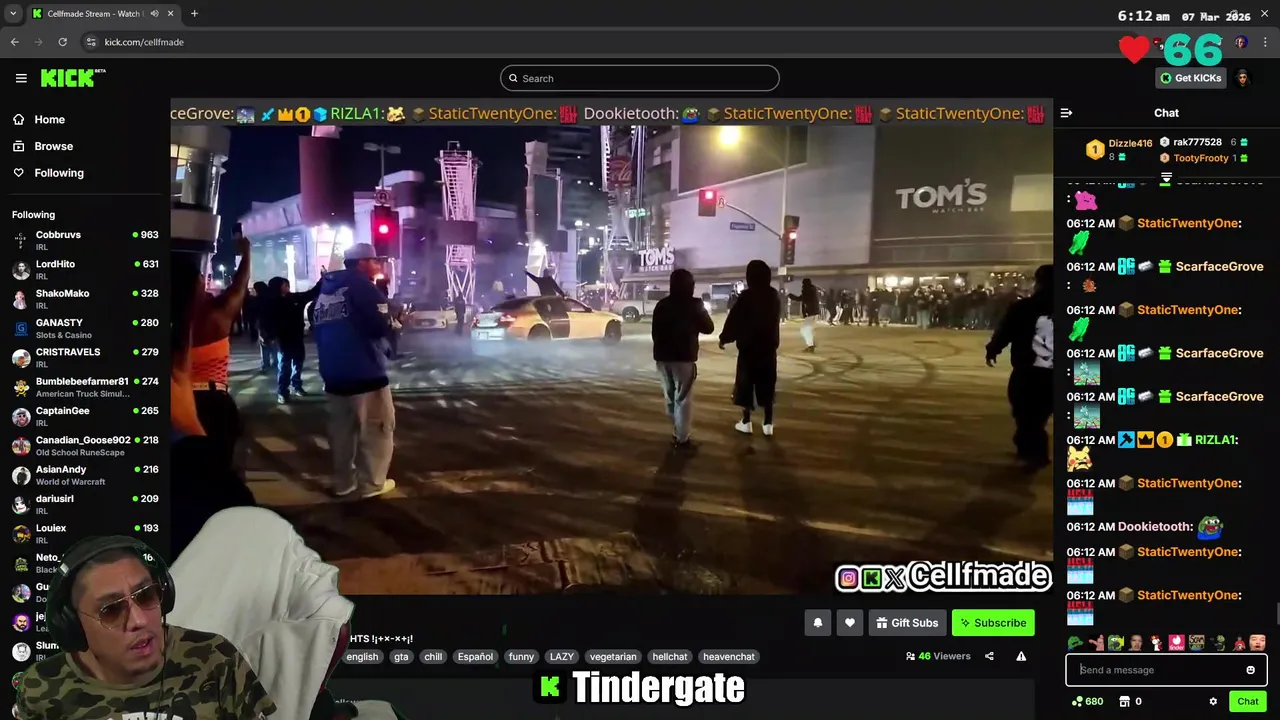Reload the kick.com page
This screenshot has width=1280, height=720.
[62, 42]
